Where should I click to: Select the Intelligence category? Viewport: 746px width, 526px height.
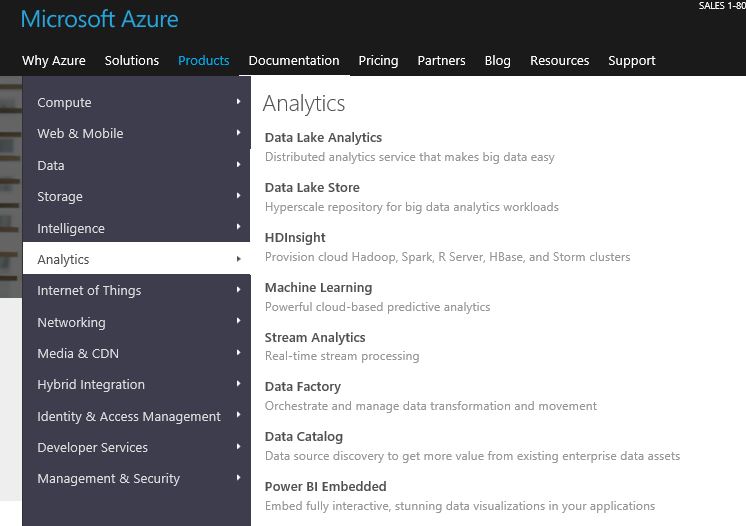[x=71, y=228]
